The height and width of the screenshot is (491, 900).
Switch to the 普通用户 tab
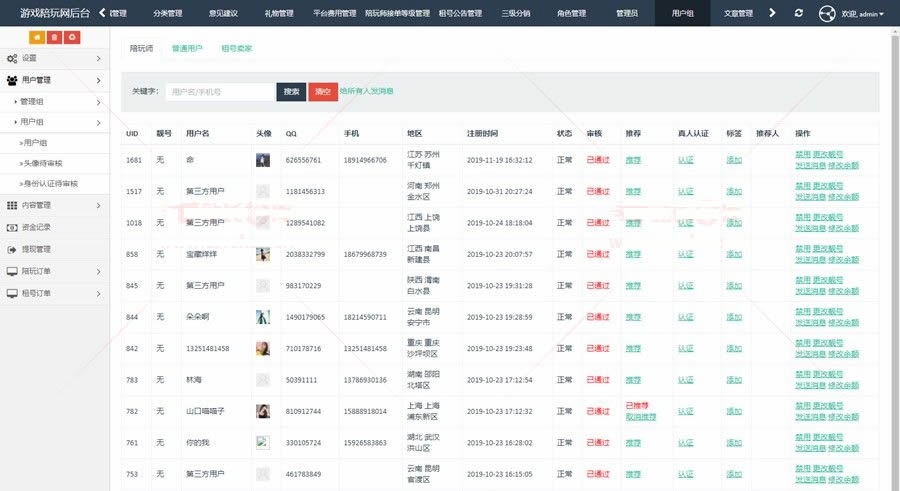pyautogui.click(x=187, y=48)
